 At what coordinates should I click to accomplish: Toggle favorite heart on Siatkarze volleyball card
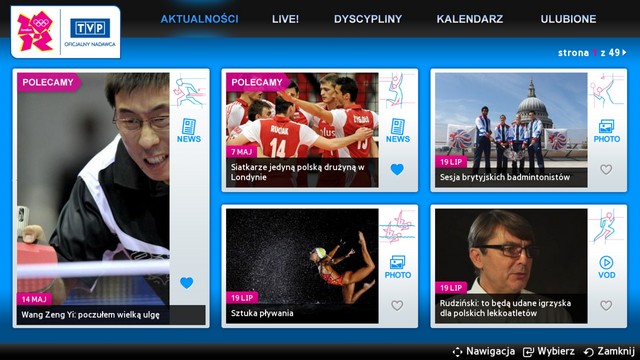[397, 169]
